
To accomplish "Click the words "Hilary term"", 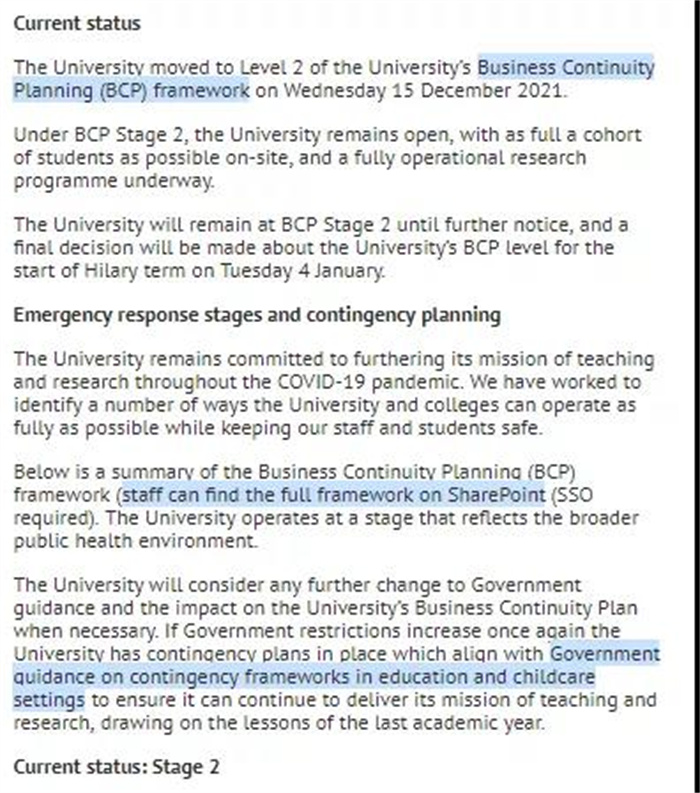I will coord(134,271).
